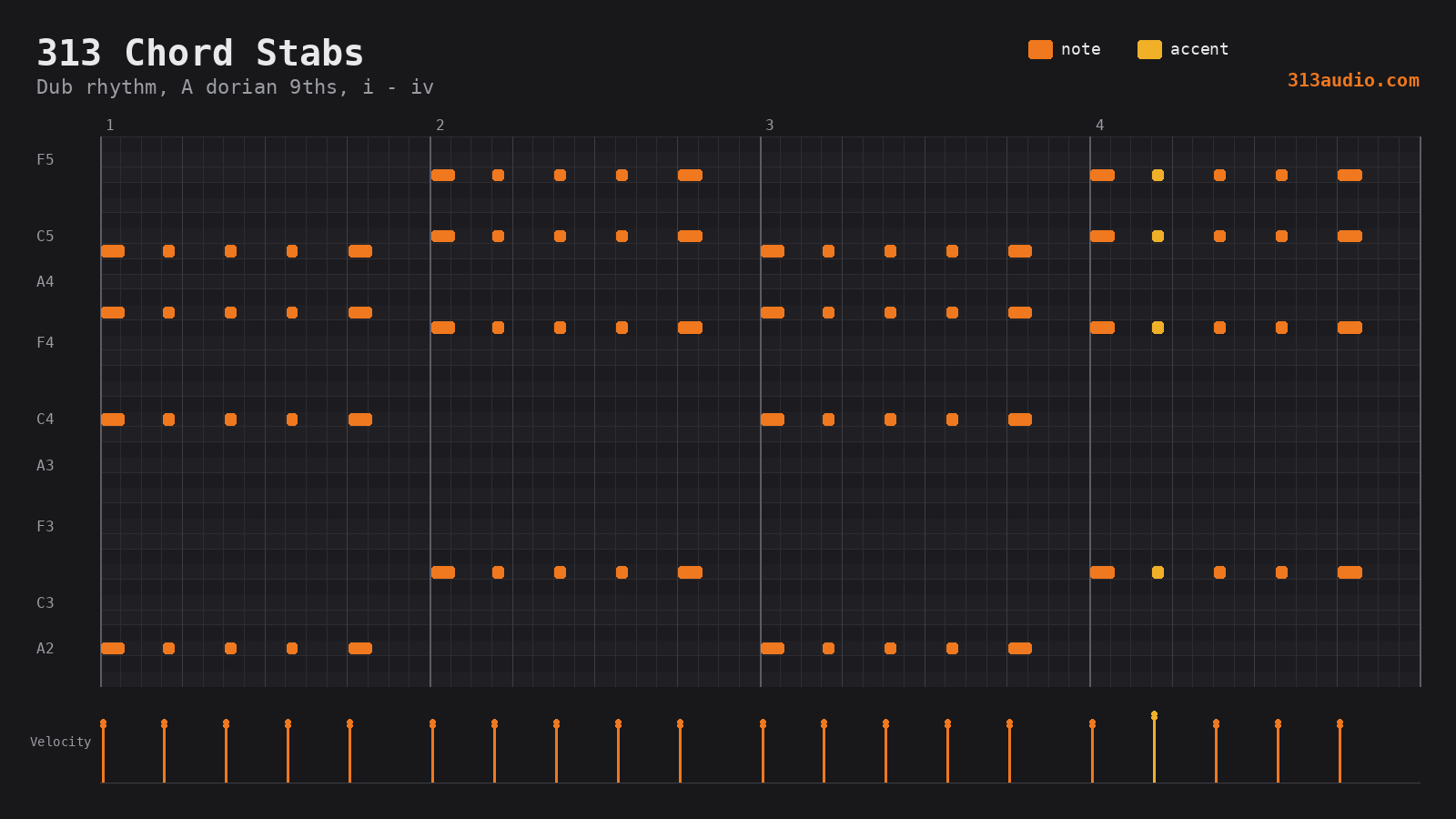Screen dimensions: 1456x819
Task: Select bar 3 marker in the ruler
Action: coord(769,125)
